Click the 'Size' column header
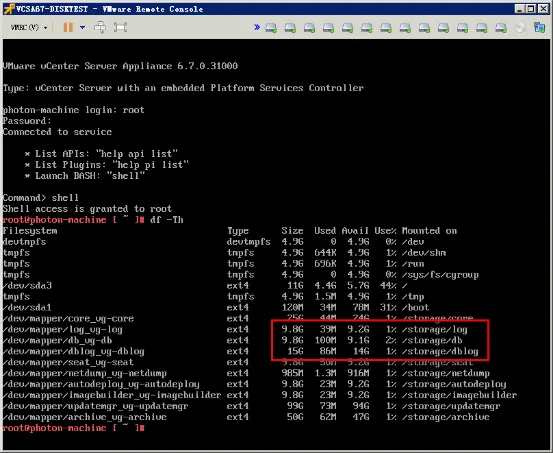 pos(292,231)
